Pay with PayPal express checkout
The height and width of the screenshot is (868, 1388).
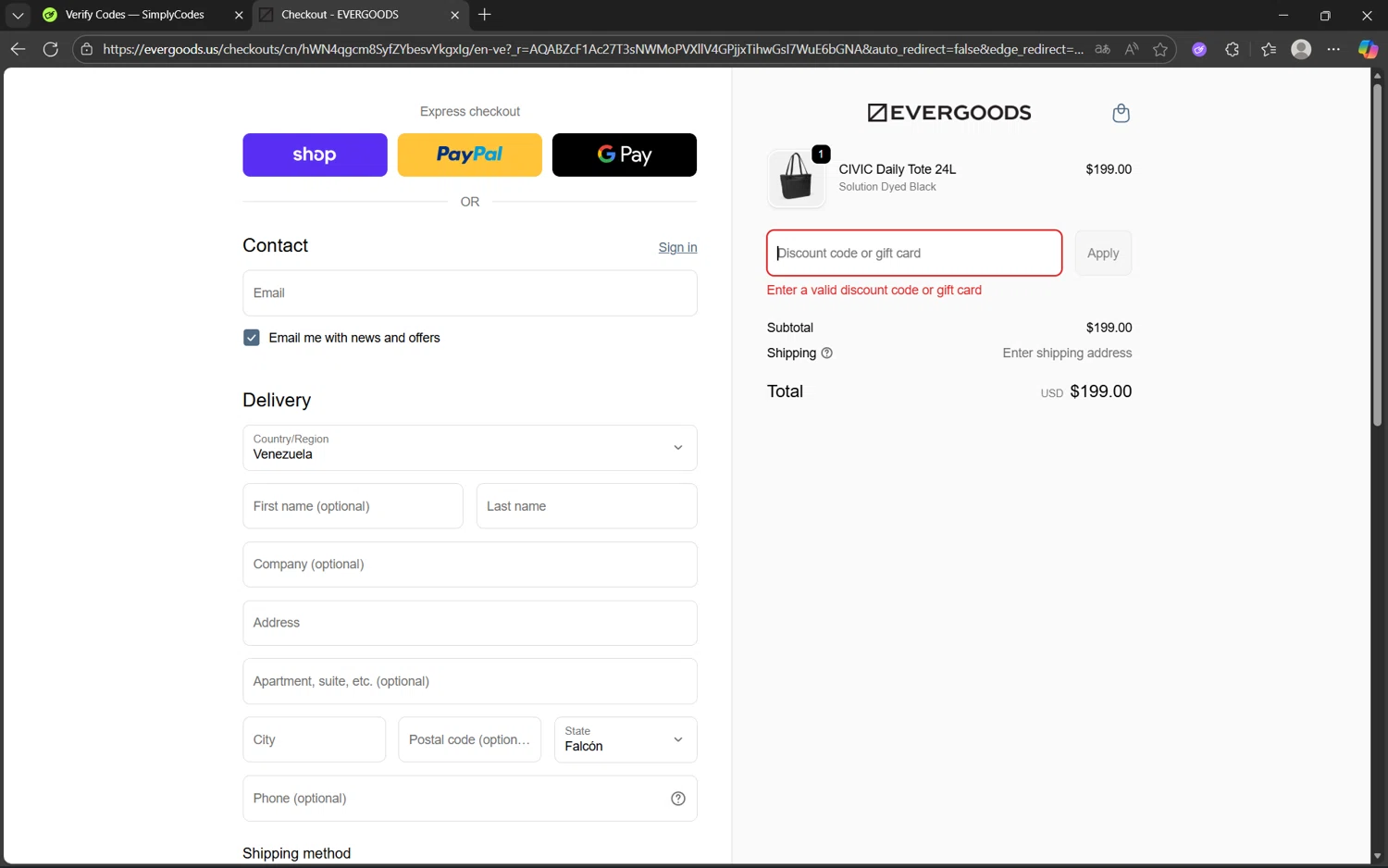click(x=470, y=155)
